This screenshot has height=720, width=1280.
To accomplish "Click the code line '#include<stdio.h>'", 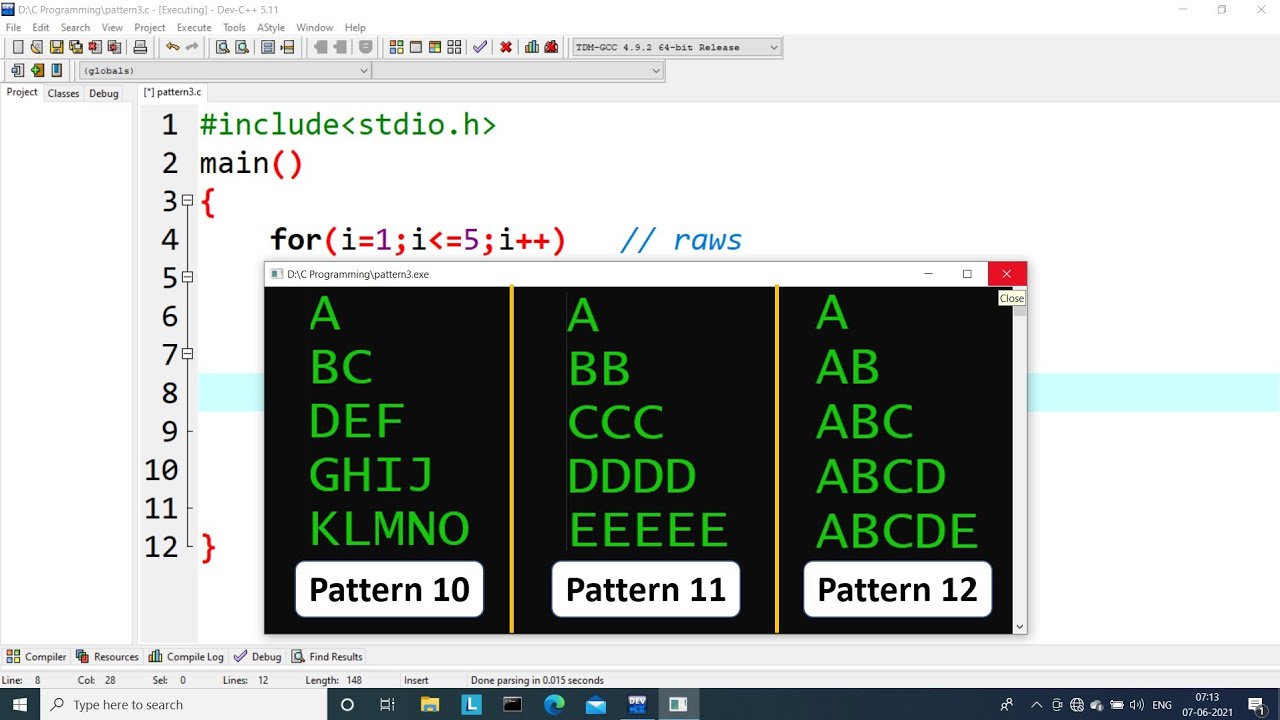I will pyautogui.click(x=348, y=125).
